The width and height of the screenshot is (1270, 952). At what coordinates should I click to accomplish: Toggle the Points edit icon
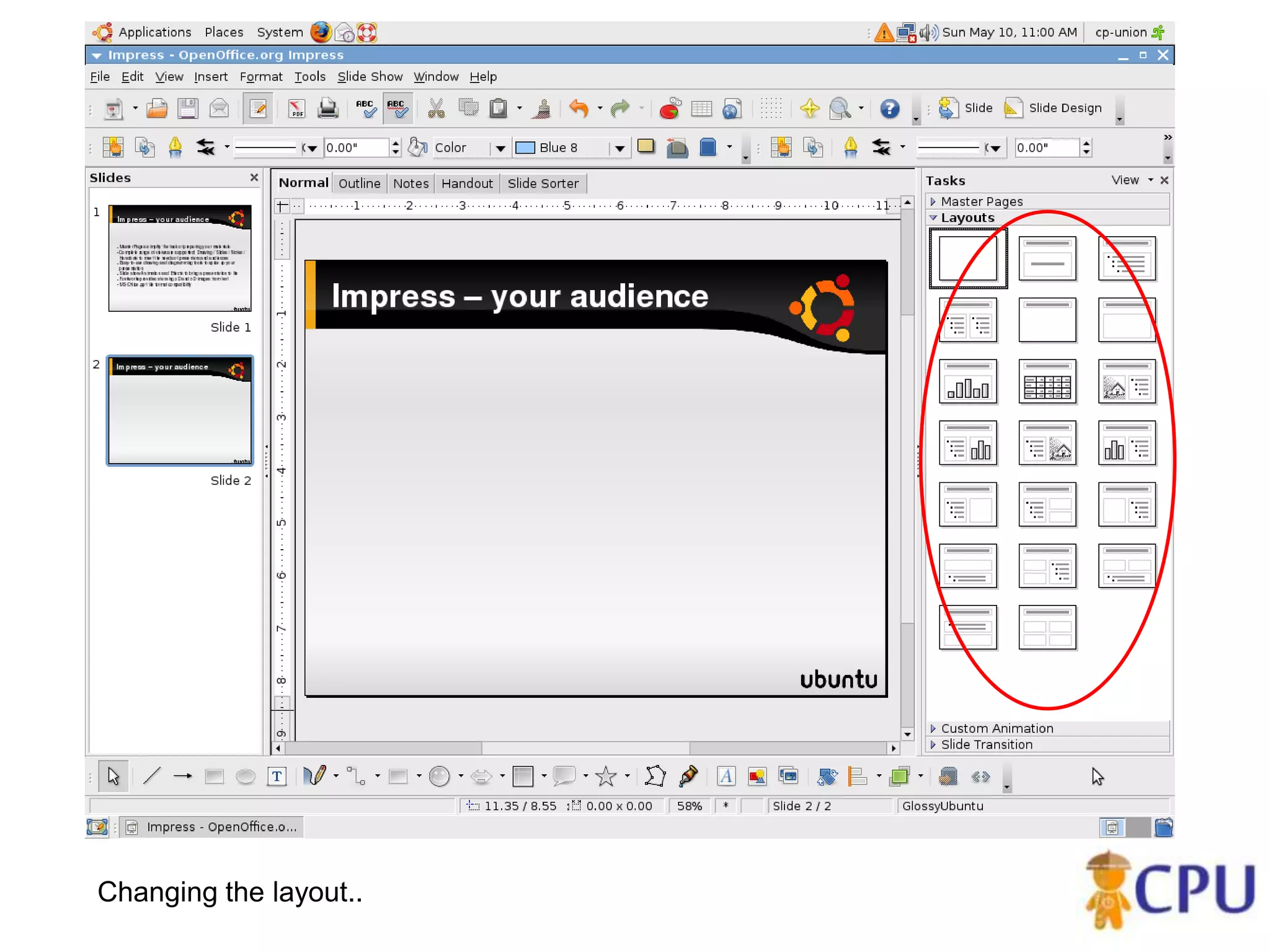pyautogui.click(x=654, y=776)
